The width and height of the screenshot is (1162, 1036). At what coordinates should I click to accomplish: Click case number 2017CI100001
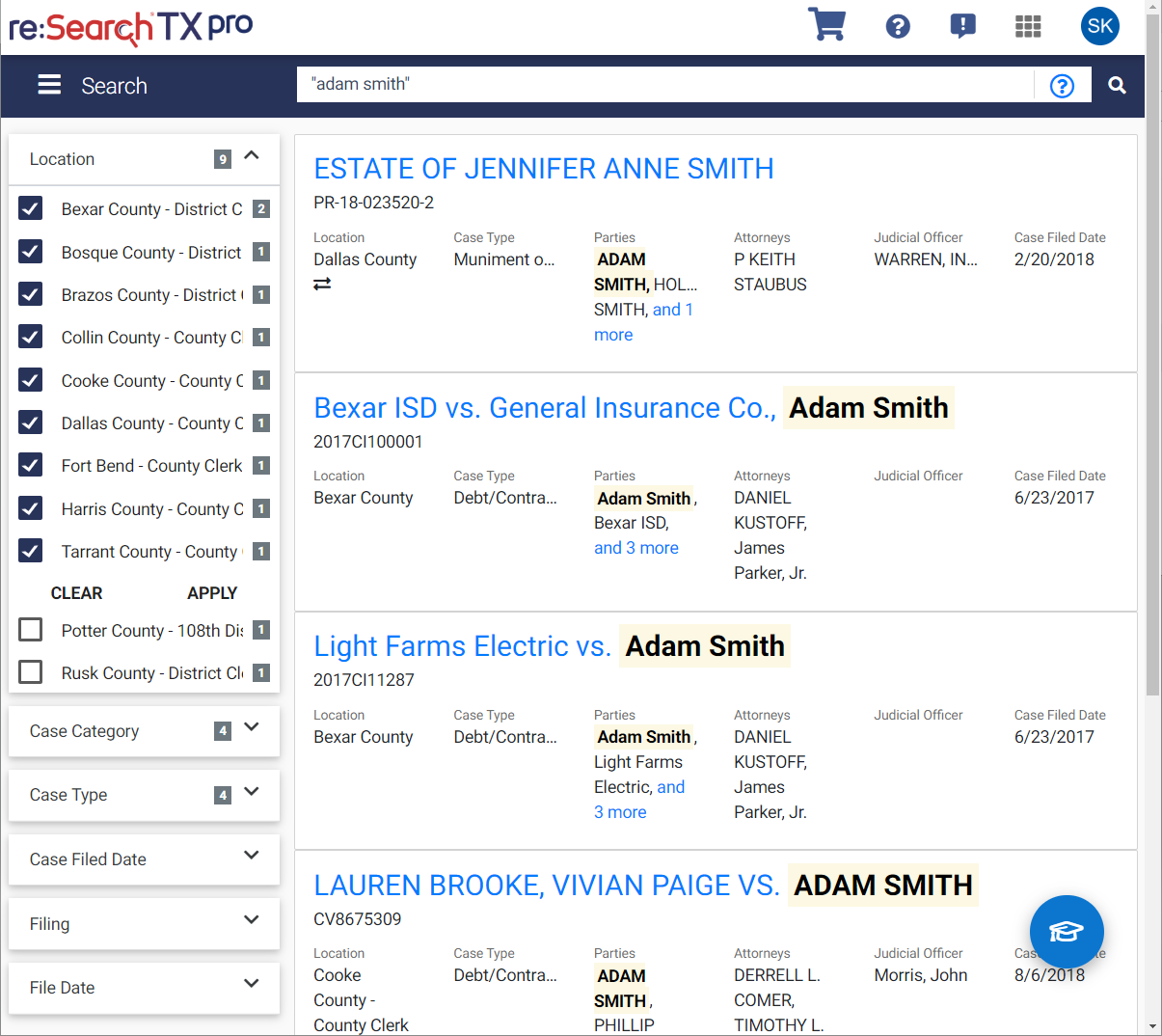(367, 442)
